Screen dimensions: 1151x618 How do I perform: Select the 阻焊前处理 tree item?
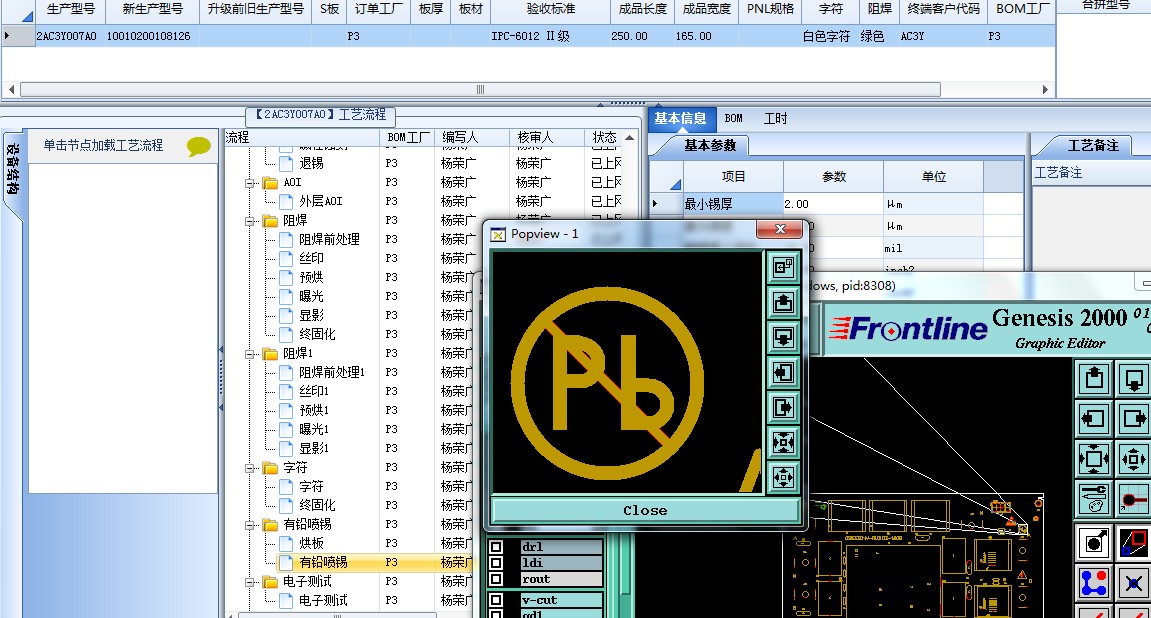329,239
